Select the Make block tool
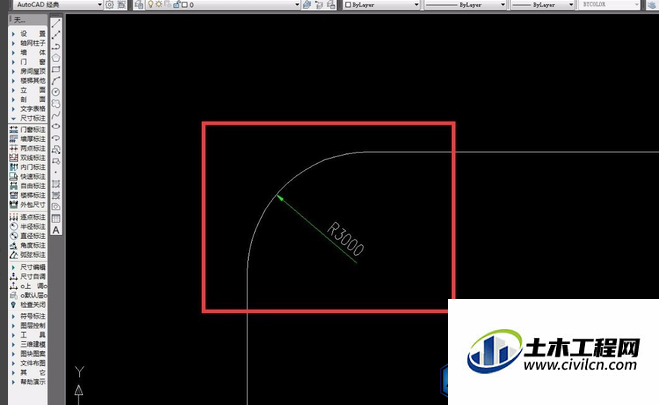Image resolution: width=659 pixels, height=405 pixels. point(56,161)
